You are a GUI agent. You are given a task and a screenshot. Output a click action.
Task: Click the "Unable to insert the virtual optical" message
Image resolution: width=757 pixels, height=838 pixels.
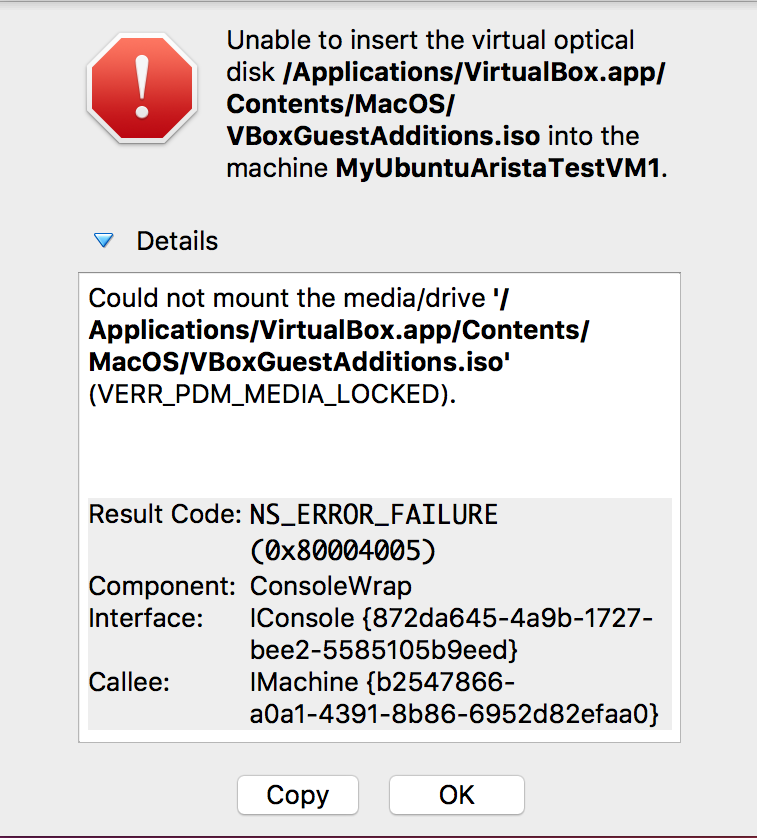(430, 41)
